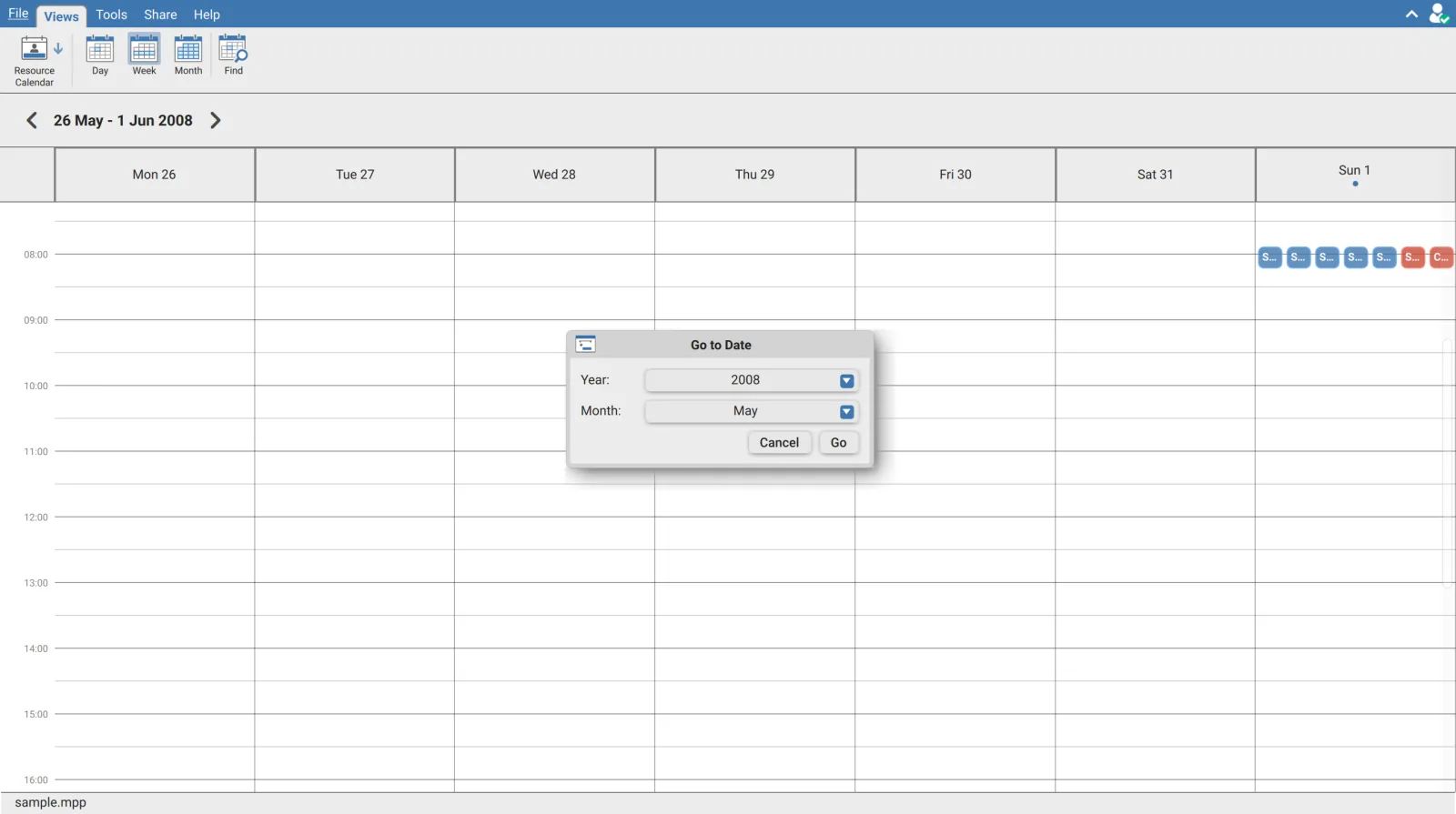Open the Find date tool

point(234,55)
